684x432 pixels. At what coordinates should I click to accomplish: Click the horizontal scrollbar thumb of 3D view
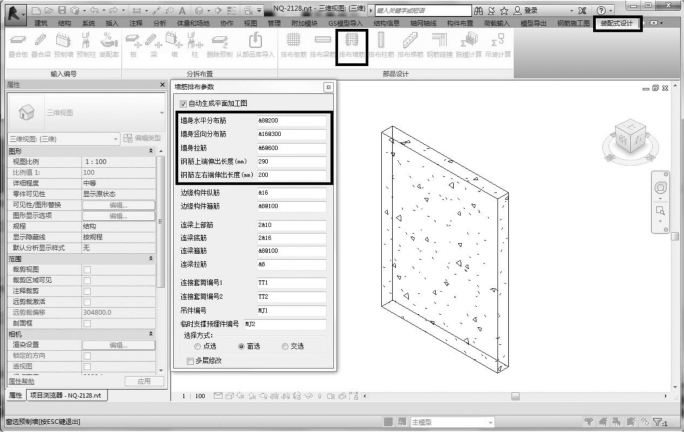tap(515, 396)
